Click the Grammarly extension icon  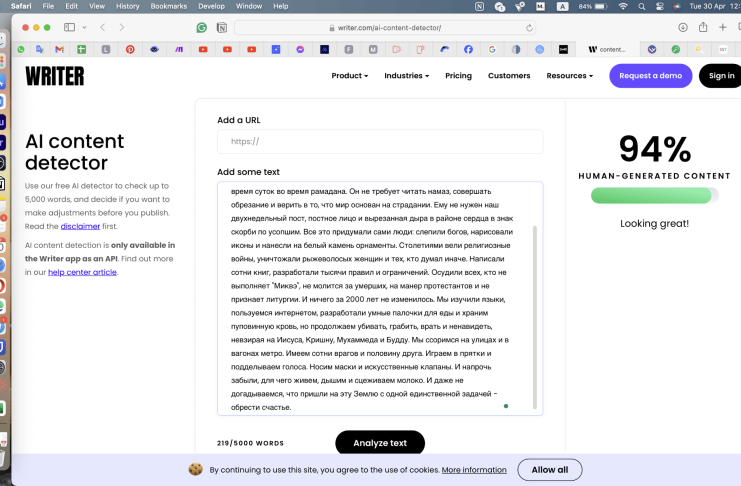coord(202,28)
